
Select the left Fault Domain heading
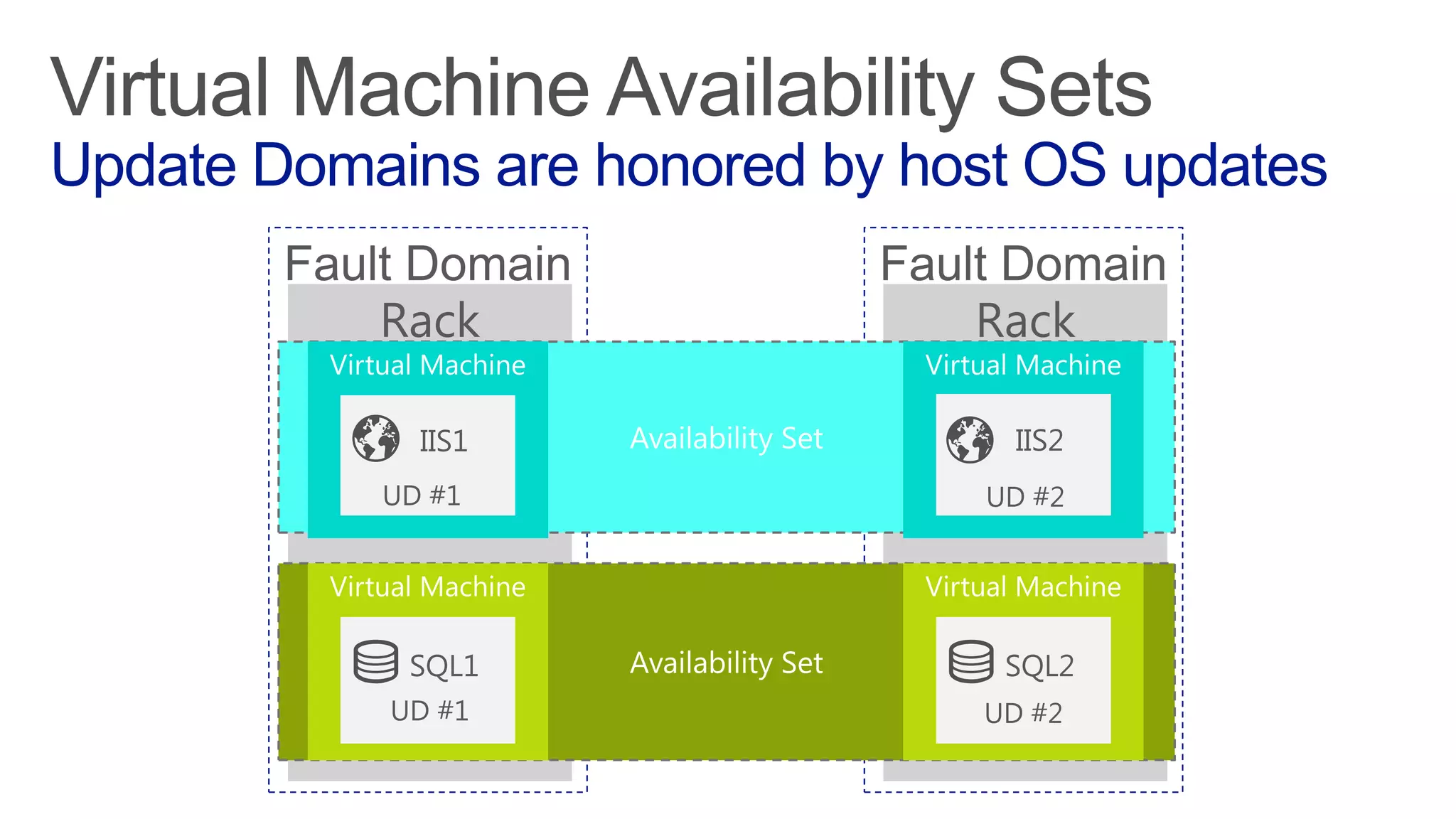coord(427,264)
